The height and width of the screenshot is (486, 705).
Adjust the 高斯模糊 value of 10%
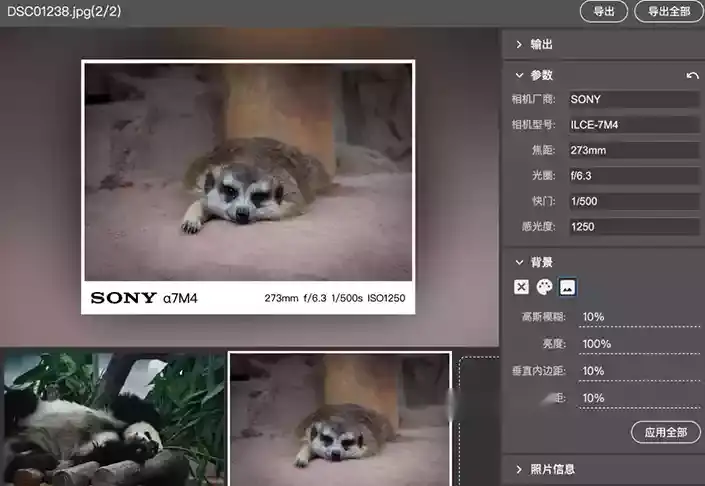point(638,317)
